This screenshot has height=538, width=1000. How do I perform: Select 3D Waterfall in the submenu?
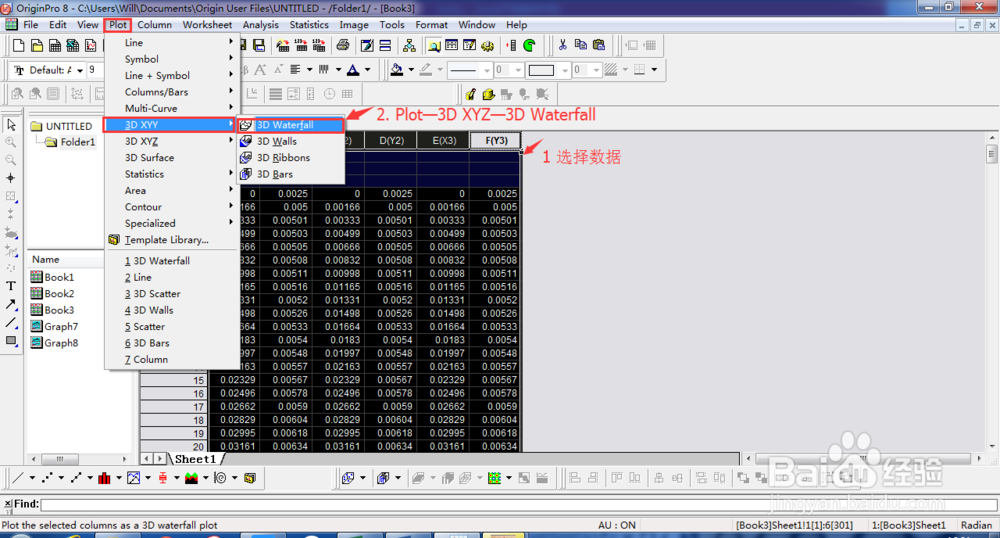[x=291, y=125]
